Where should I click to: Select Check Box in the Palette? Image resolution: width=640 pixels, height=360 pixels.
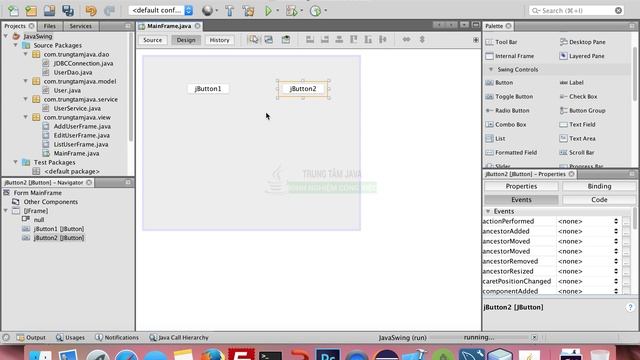click(578, 97)
